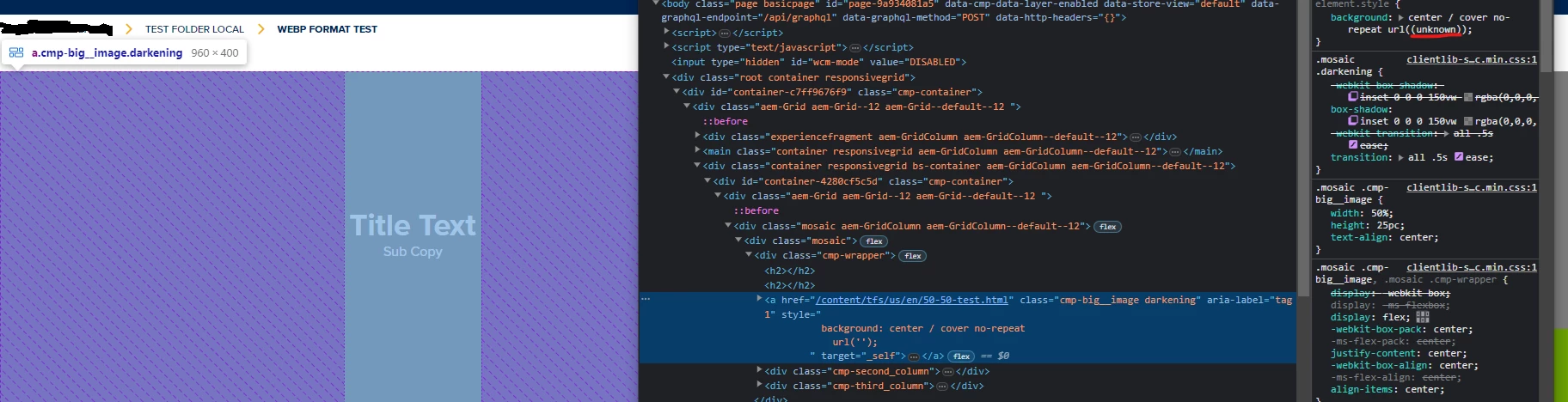Expand ellipsis of main container element

click(1175, 151)
